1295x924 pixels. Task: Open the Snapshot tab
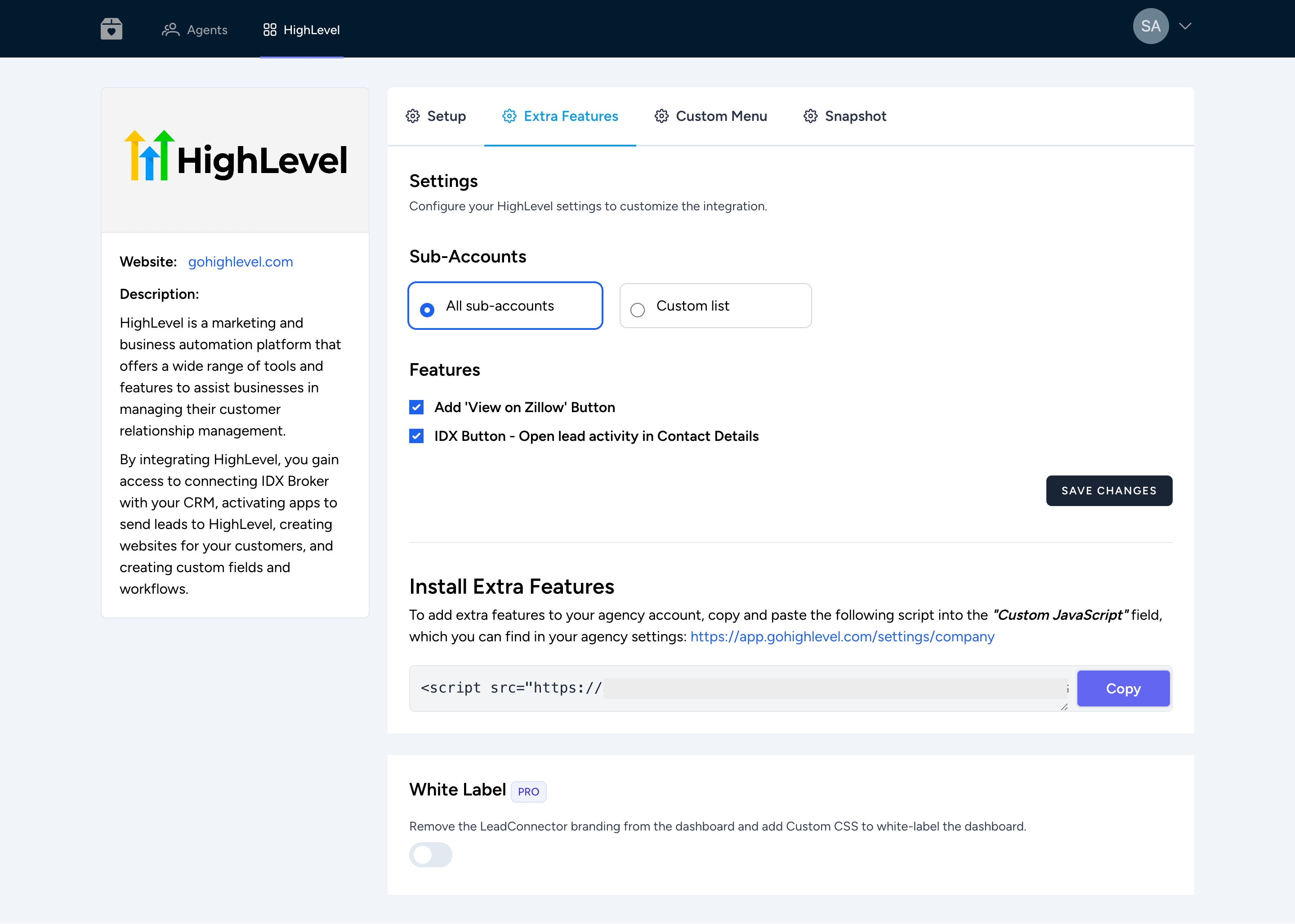pyautogui.click(x=855, y=116)
